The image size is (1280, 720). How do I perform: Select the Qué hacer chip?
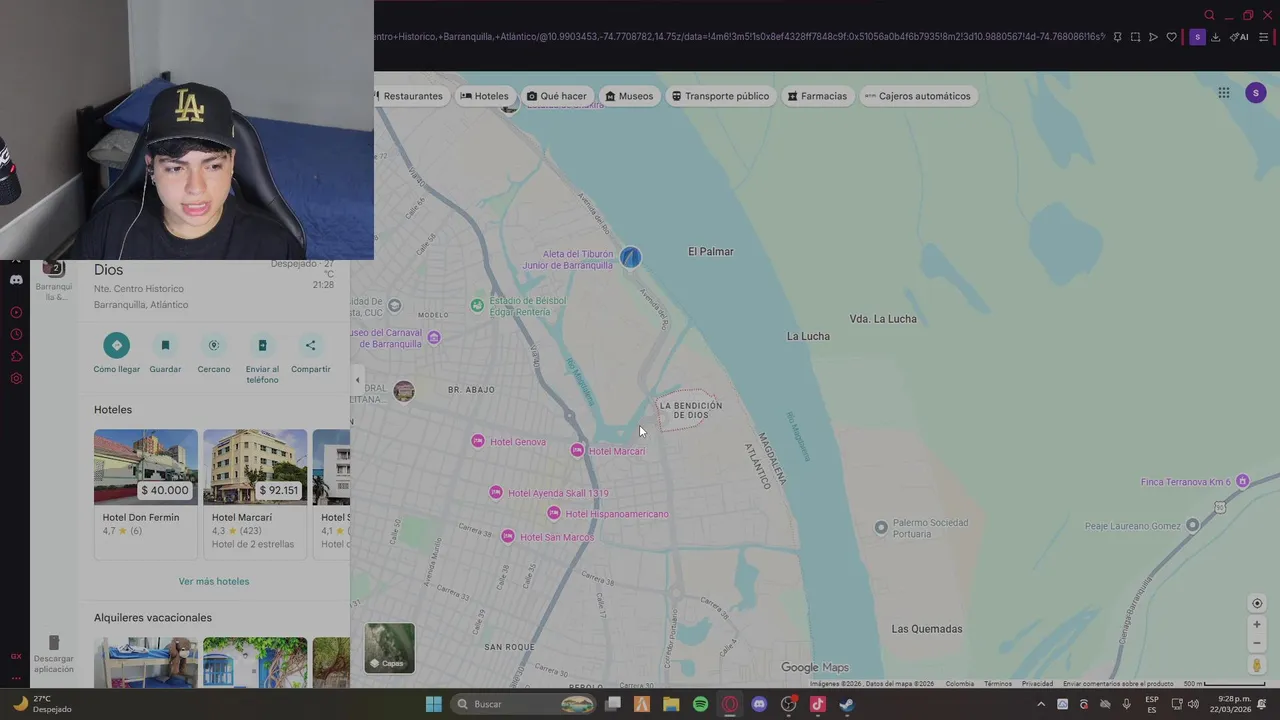557,96
